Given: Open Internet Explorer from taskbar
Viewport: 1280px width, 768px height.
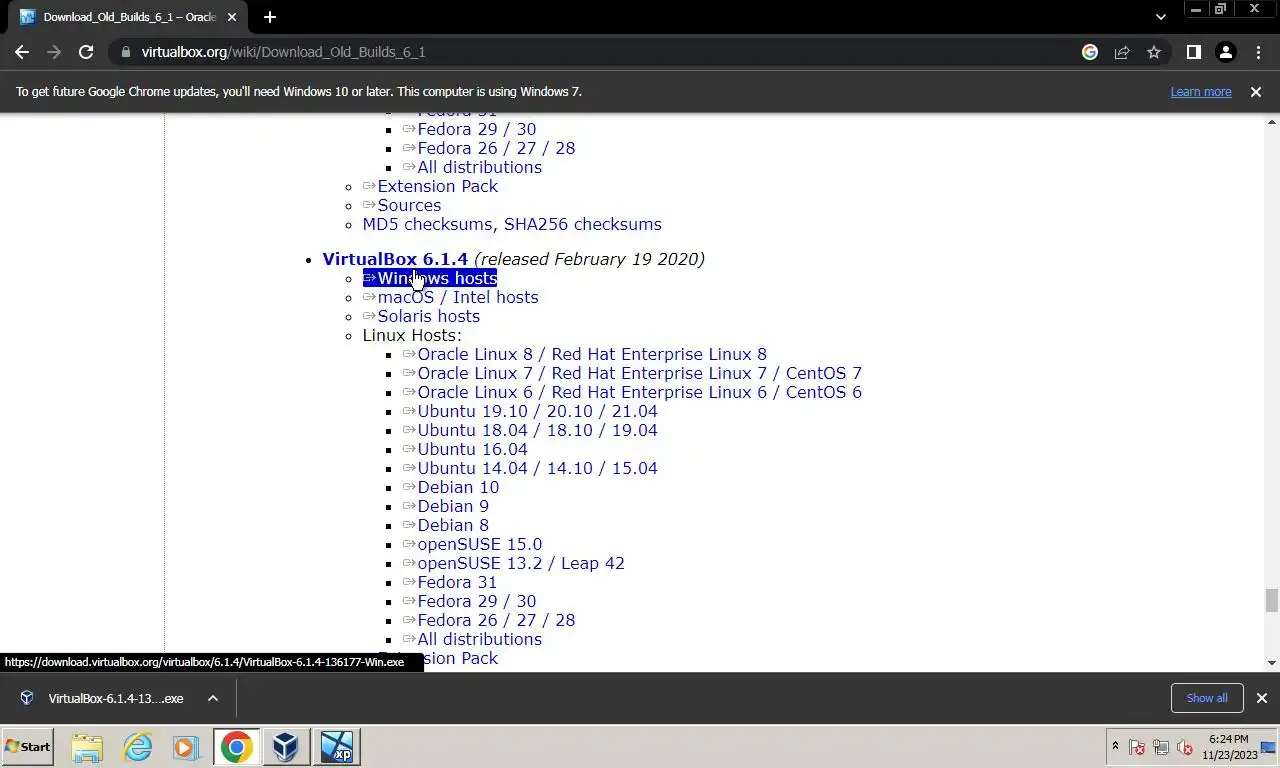Looking at the screenshot, I should [137, 747].
